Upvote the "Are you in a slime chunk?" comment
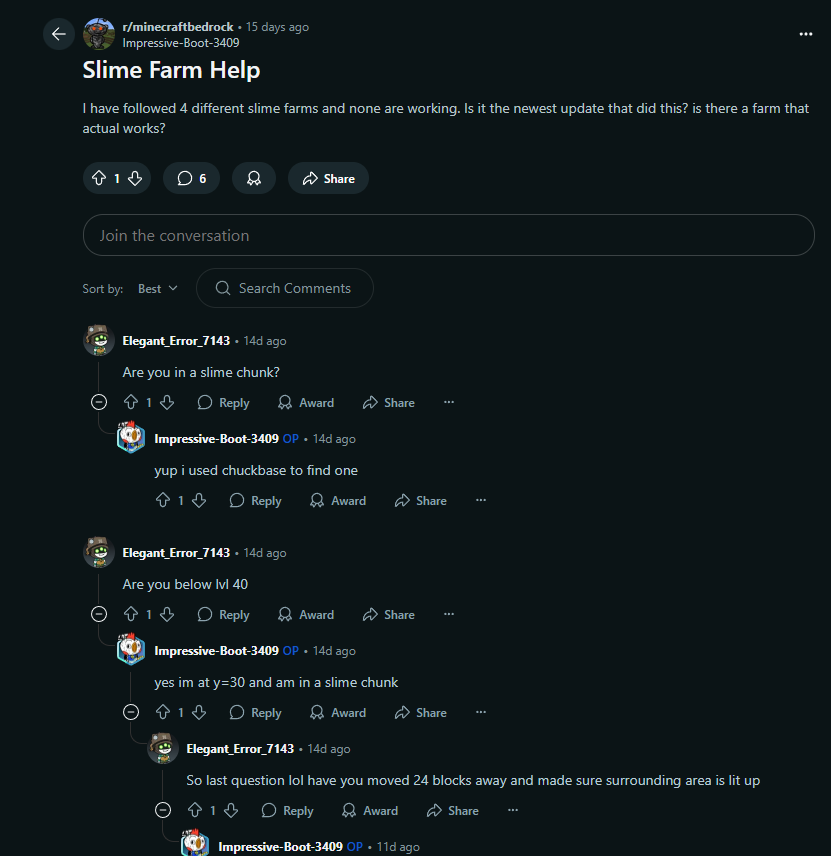The image size is (831, 856). 130,402
